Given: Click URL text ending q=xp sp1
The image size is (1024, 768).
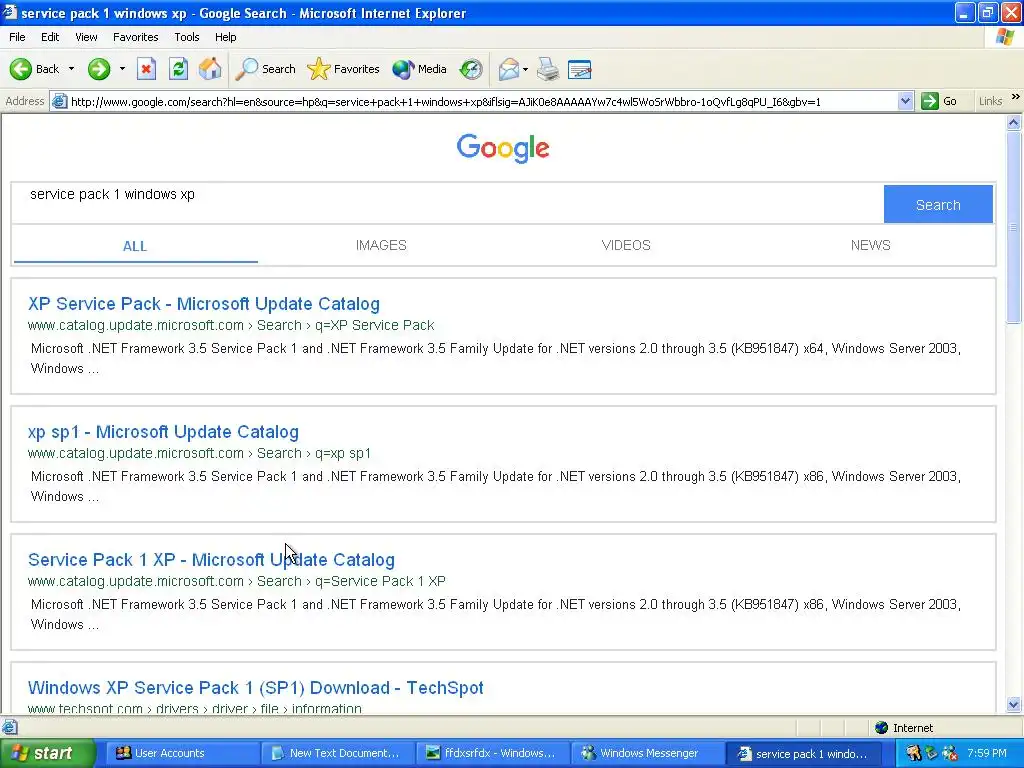Looking at the screenshot, I should click(x=199, y=453).
